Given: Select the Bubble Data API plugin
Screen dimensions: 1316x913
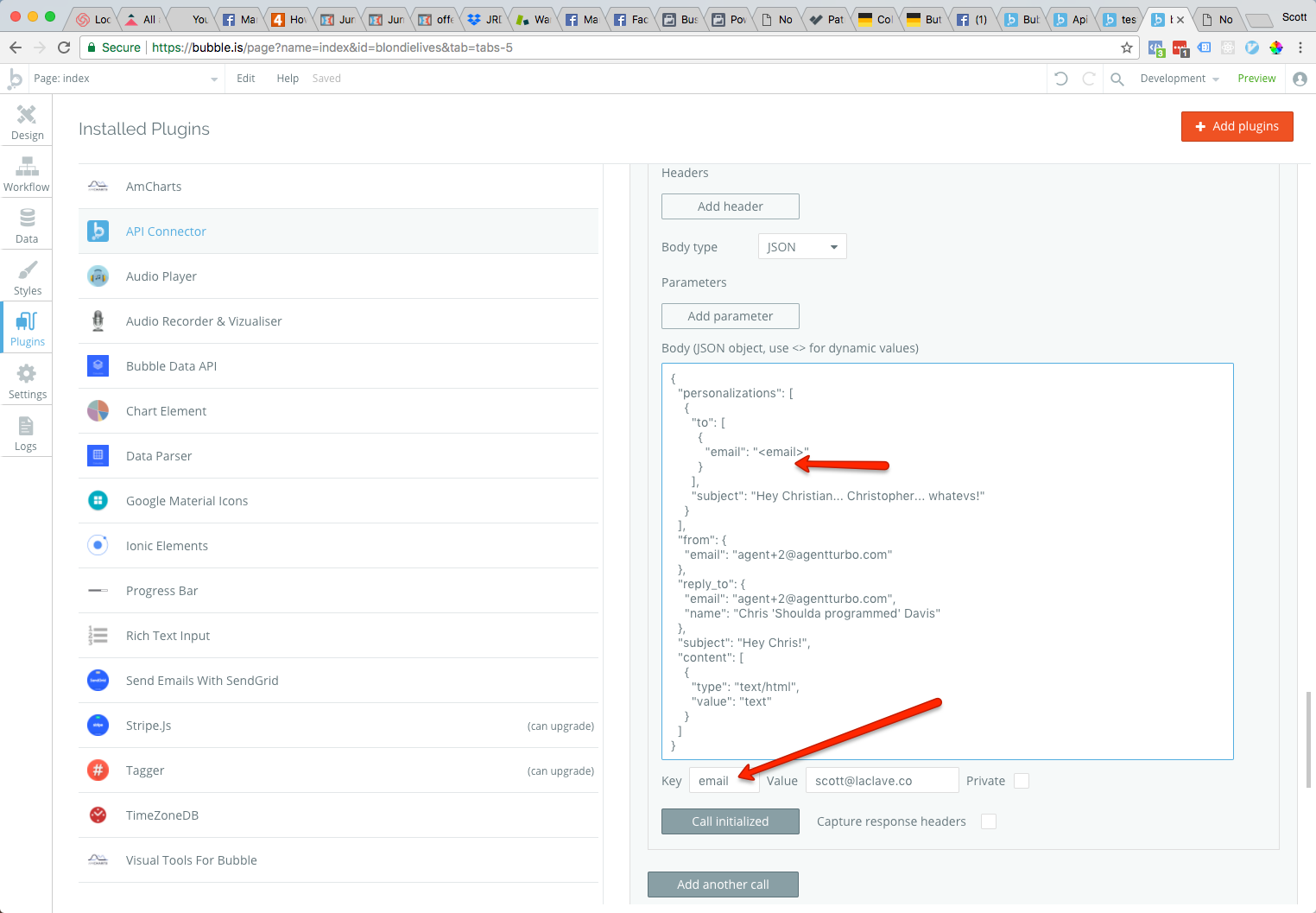Looking at the screenshot, I should [338, 366].
